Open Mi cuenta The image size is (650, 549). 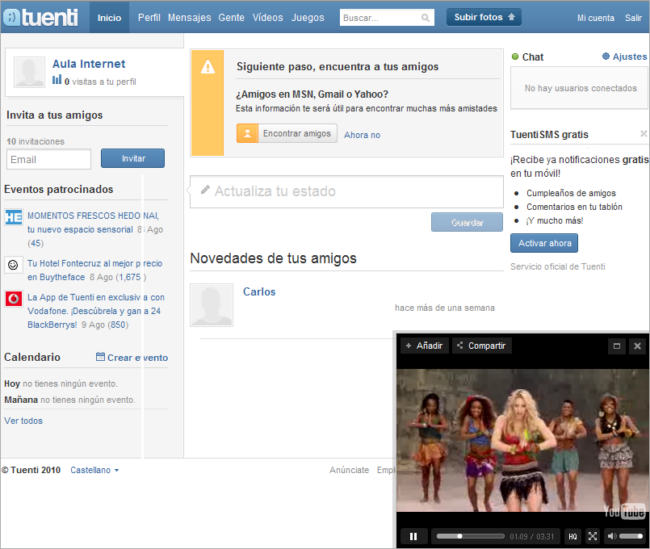596,18
